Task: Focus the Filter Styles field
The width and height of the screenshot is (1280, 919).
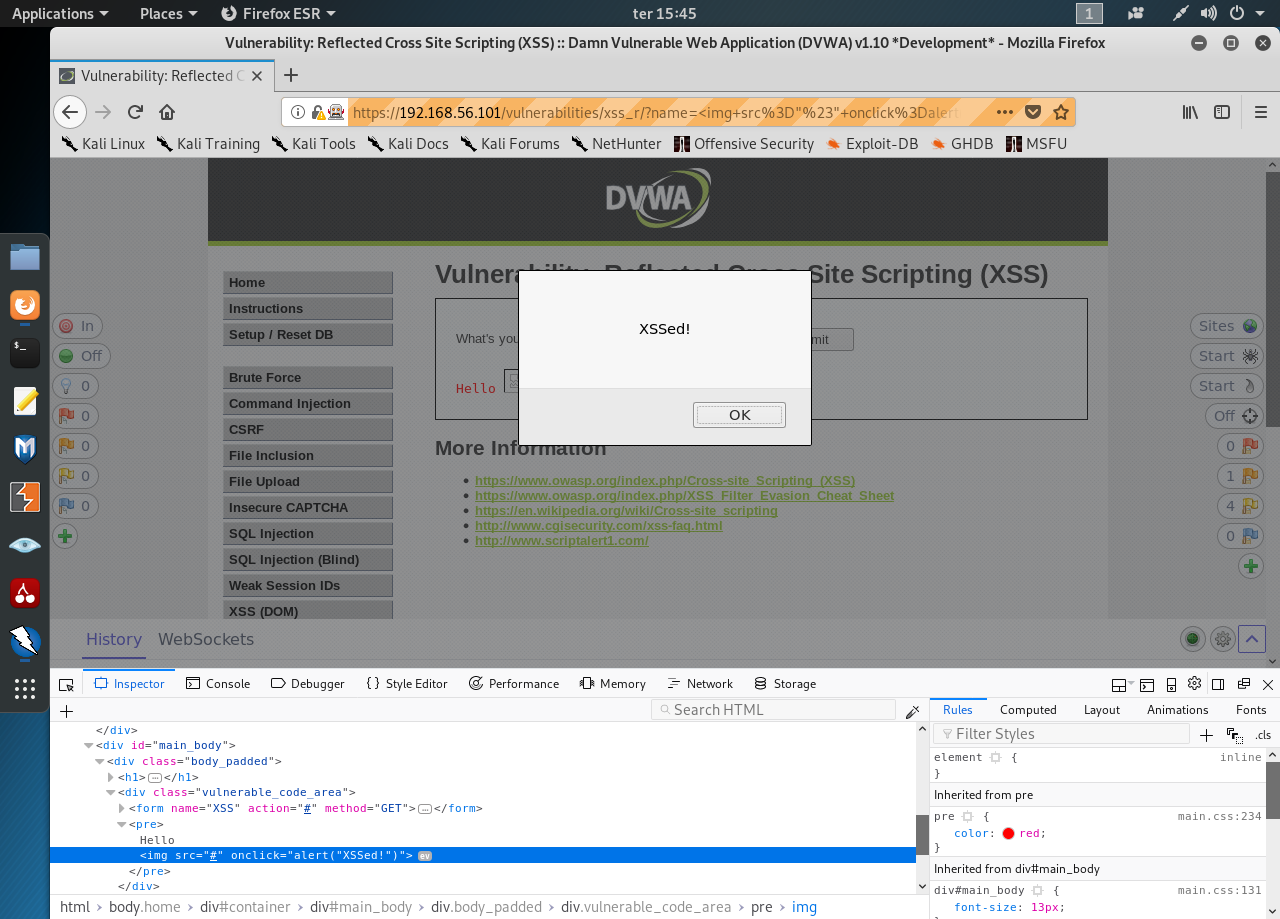Action: (x=1061, y=734)
